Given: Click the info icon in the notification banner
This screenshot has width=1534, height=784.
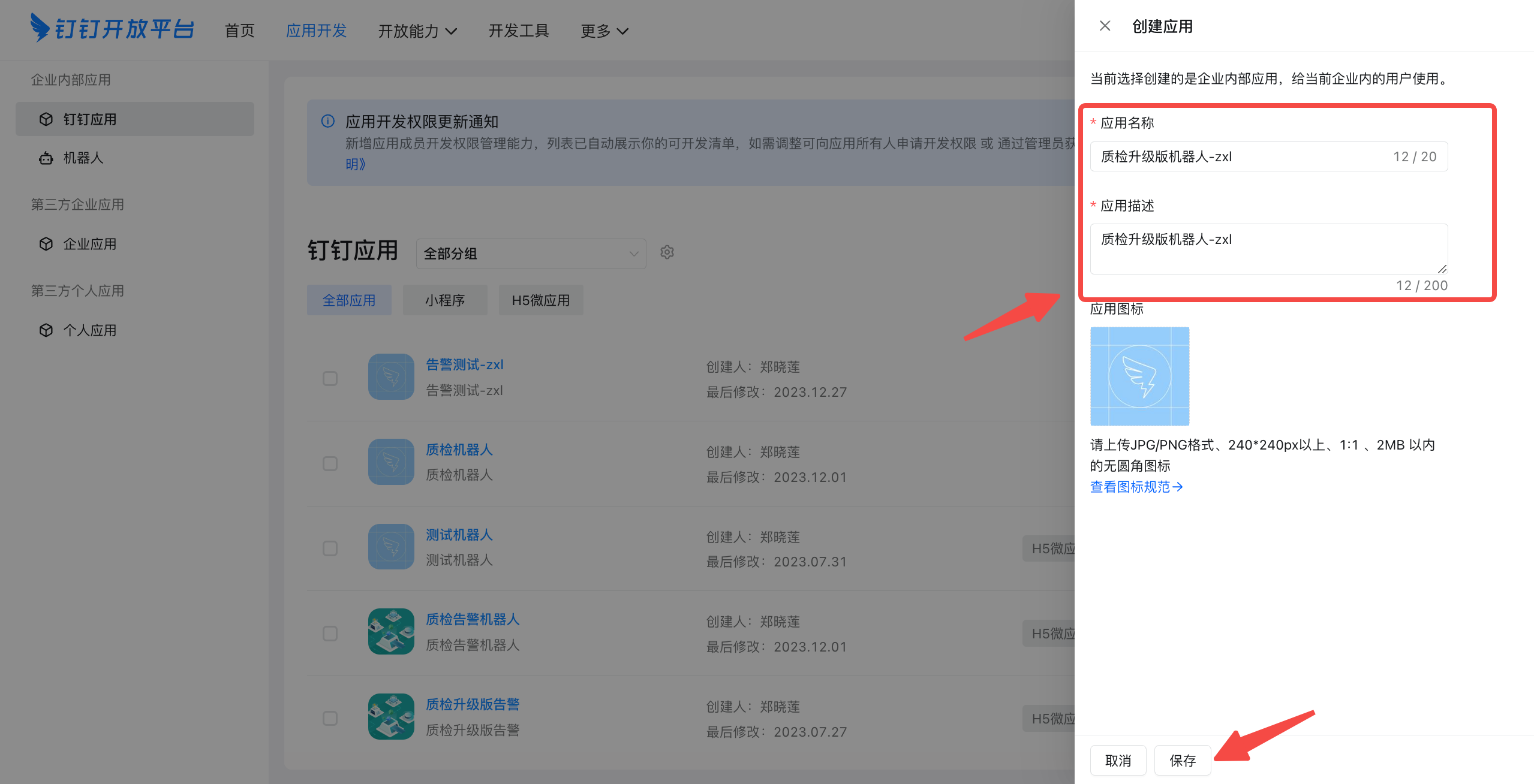Looking at the screenshot, I should tap(328, 121).
